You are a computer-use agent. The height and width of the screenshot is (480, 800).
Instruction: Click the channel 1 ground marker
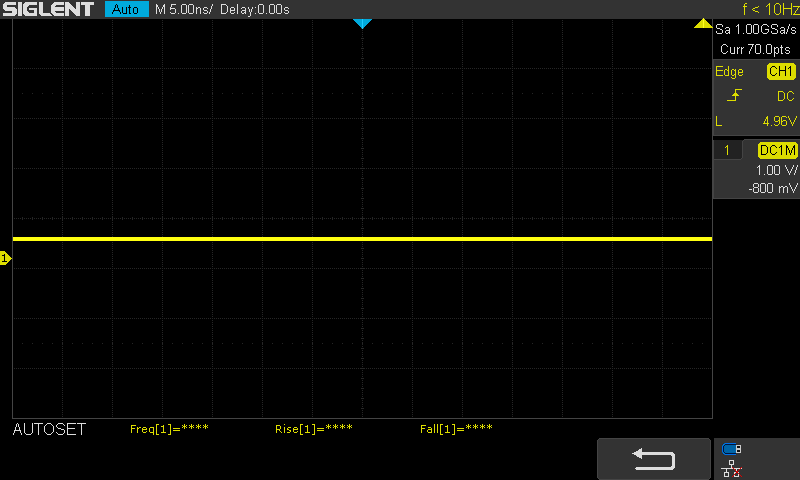pyautogui.click(x=5, y=258)
